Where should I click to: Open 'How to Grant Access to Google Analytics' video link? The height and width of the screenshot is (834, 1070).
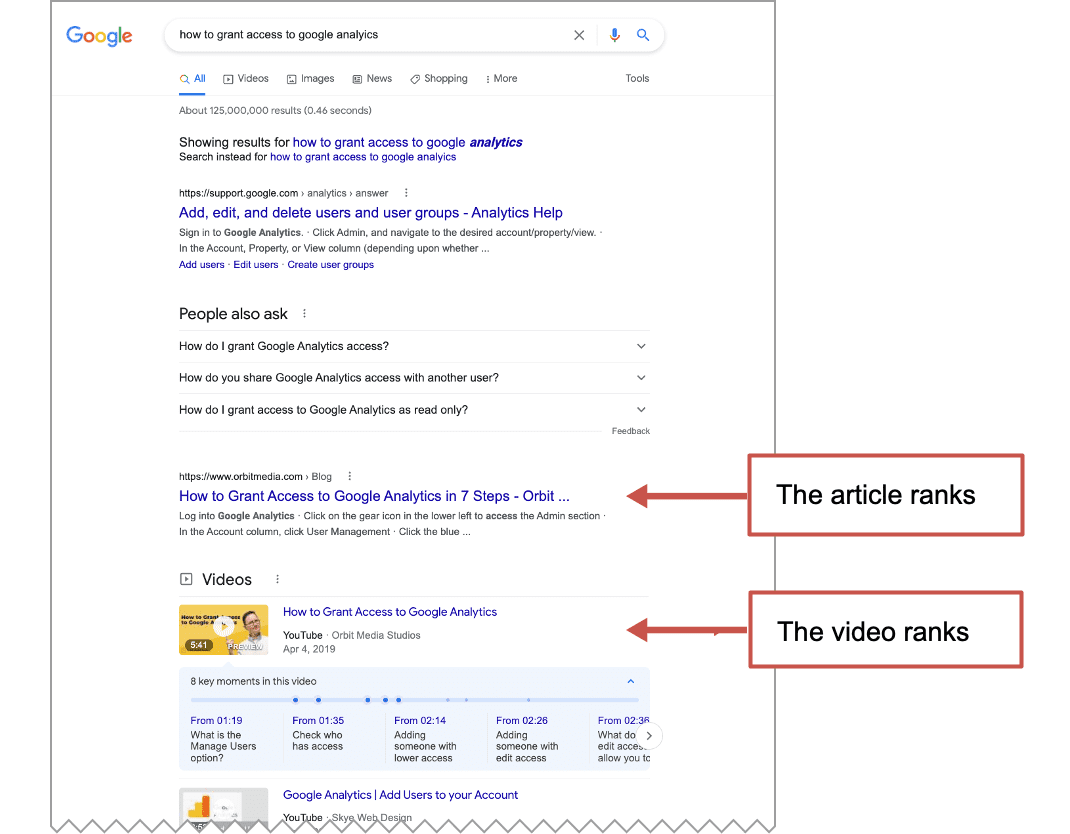[x=390, y=612]
